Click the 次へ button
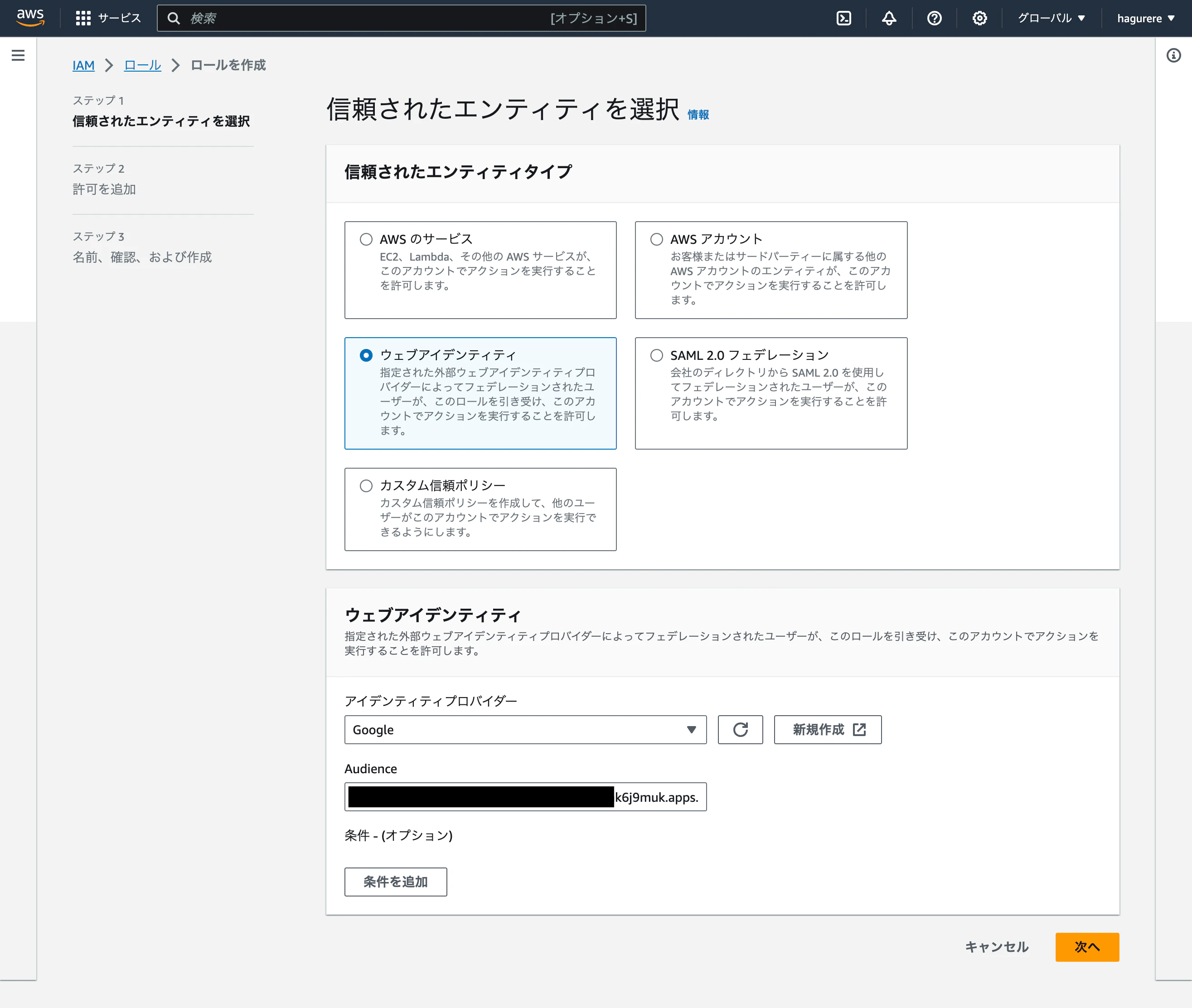Image resolution: width=1192 pixels, height=1008 pixels. 1087,947
